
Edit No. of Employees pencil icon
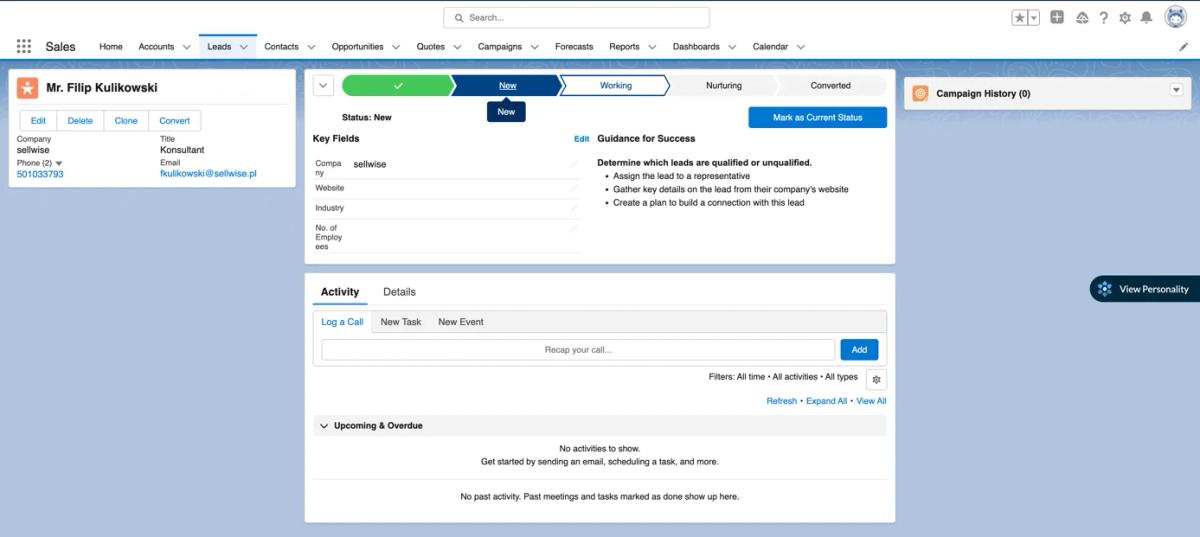point(574,228)
